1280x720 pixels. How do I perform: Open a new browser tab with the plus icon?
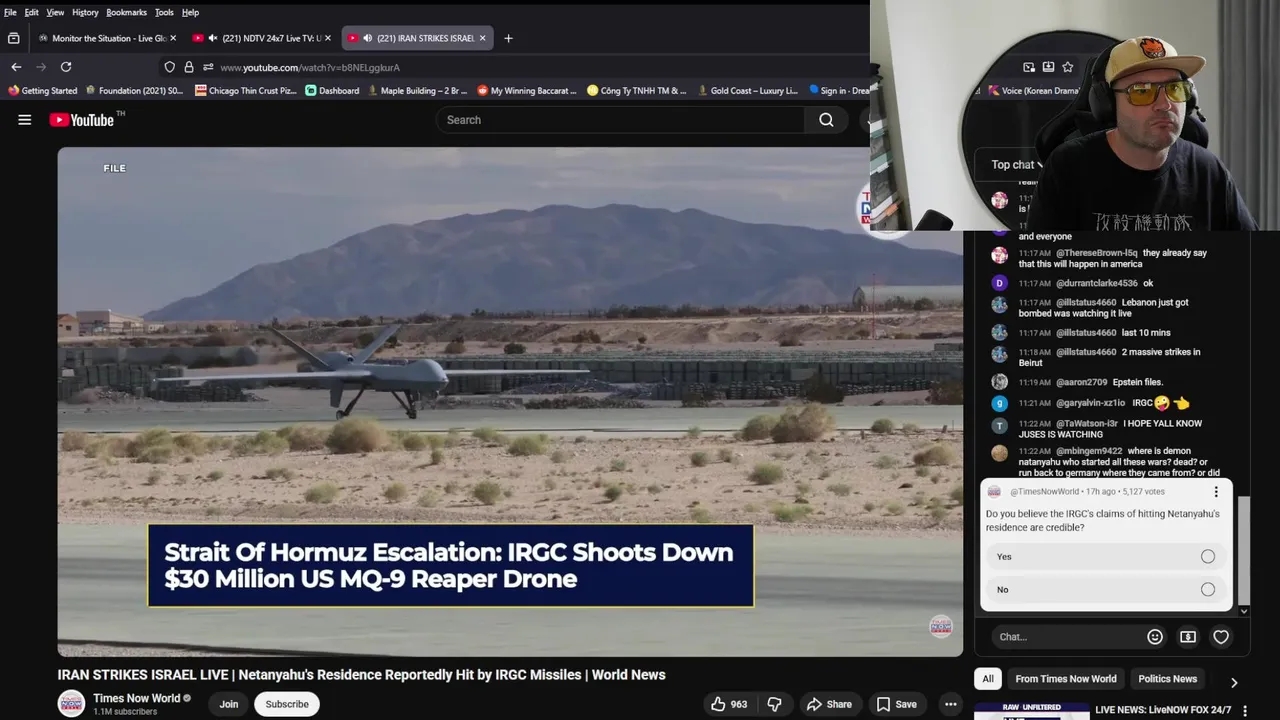pyautogui.click(x=508, y=38)
